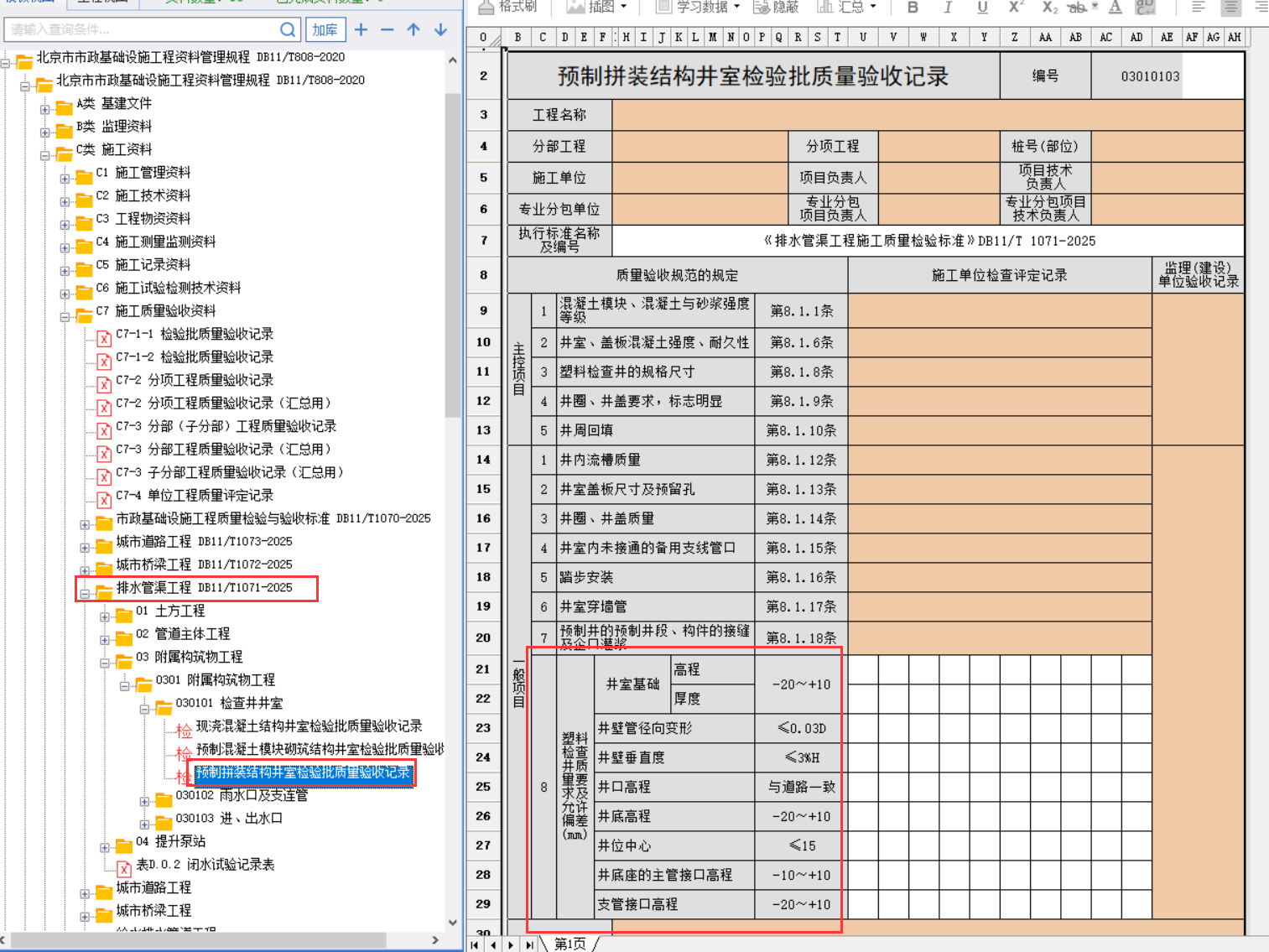Select C7-2 分项工程质量验收记录 item
Viewport: 1269px width, 952px height.
(x=195, y=380)
